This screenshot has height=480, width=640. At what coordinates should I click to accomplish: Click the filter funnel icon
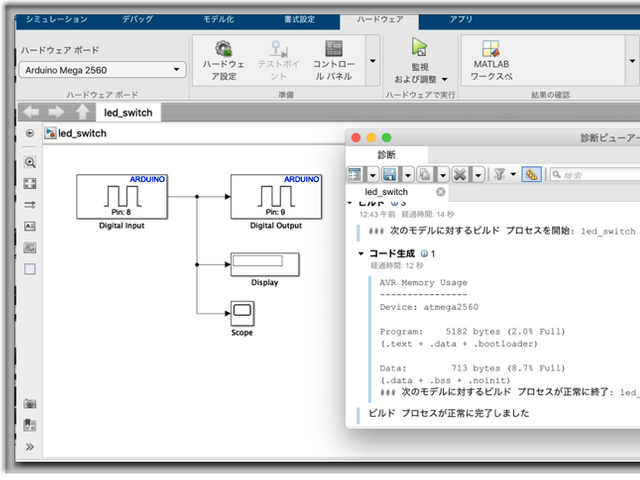tap(499, 175)
